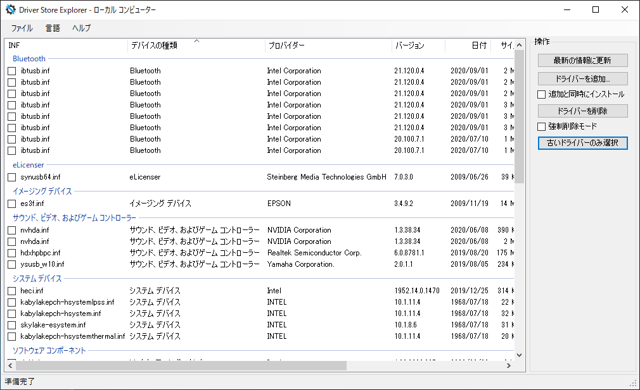
Task: Check the es3t.inf driver checkbox
Action: pos(12,204)
